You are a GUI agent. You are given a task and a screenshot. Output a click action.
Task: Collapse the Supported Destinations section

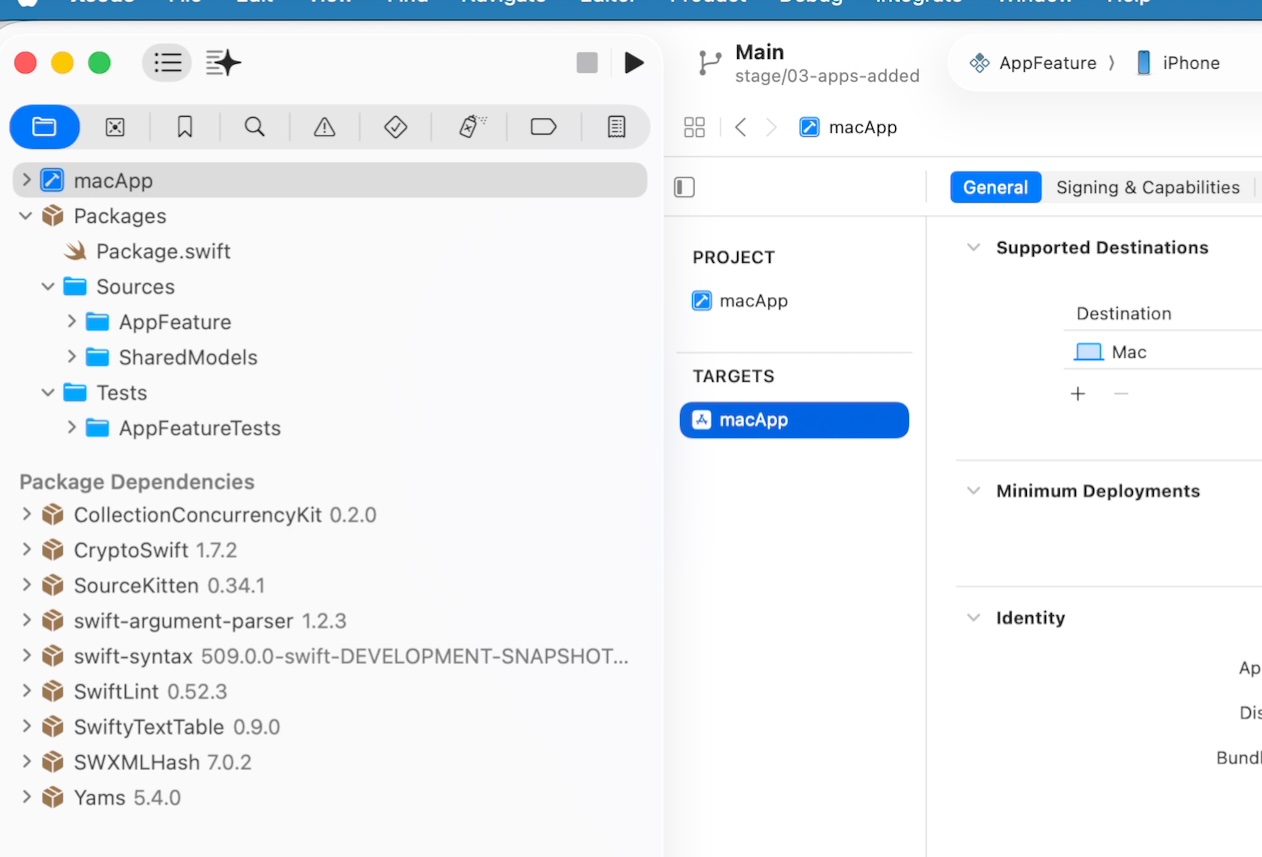tap(973, 248)
